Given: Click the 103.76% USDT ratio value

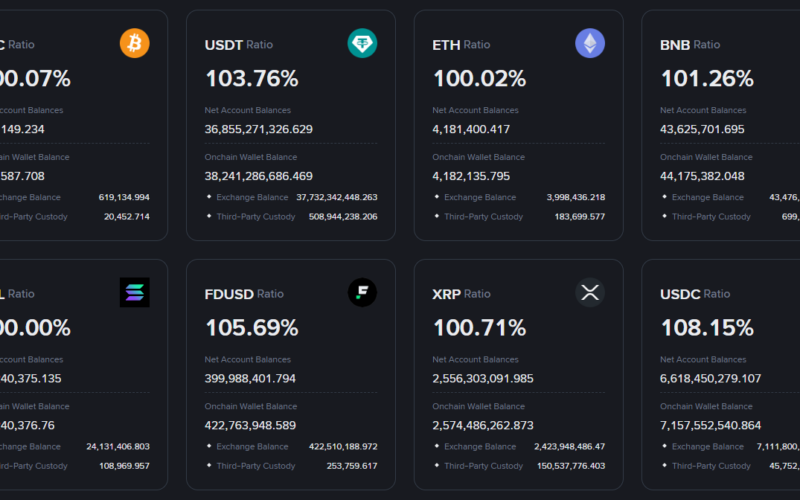Looking at the screenshot, I should click(252, 78).
